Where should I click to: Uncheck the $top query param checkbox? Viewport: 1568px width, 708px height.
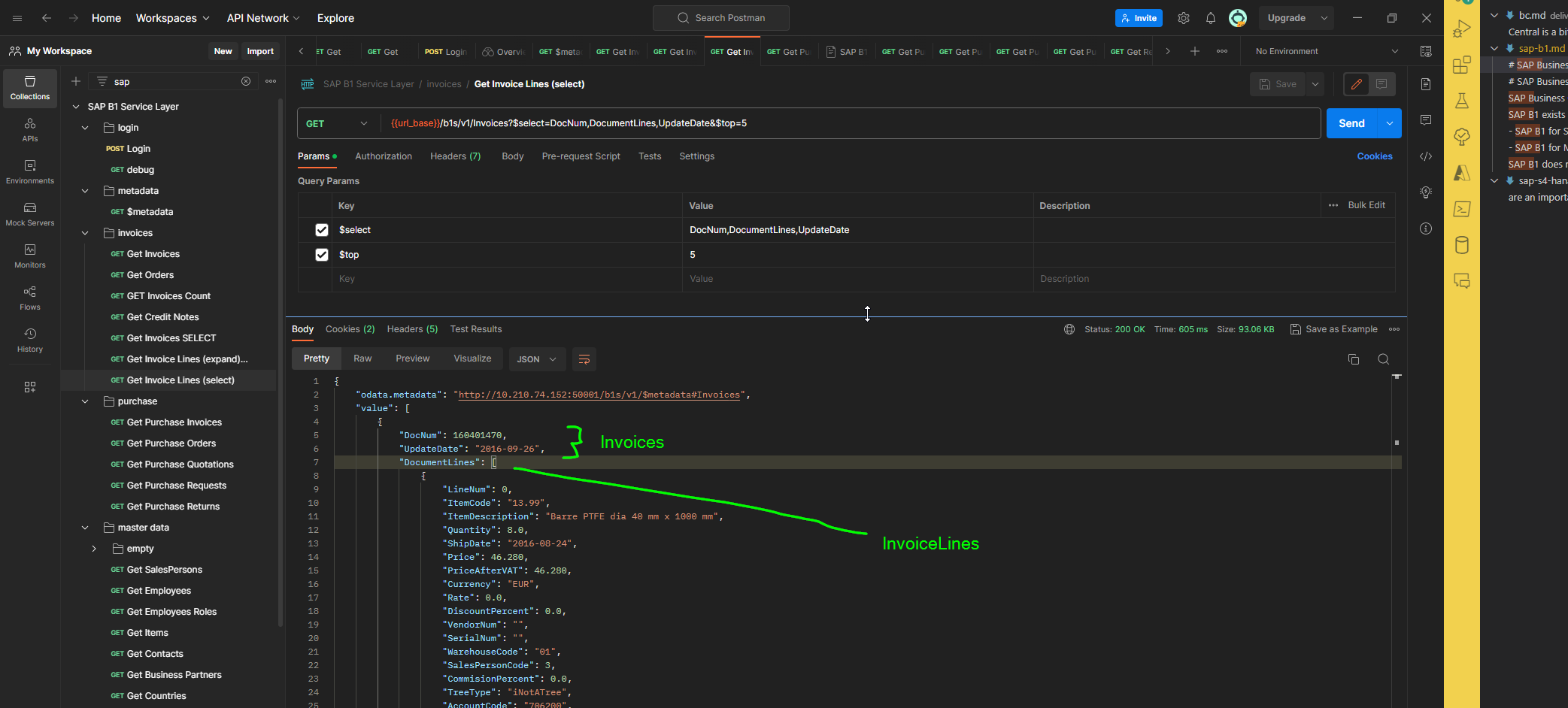click(322, 255)
